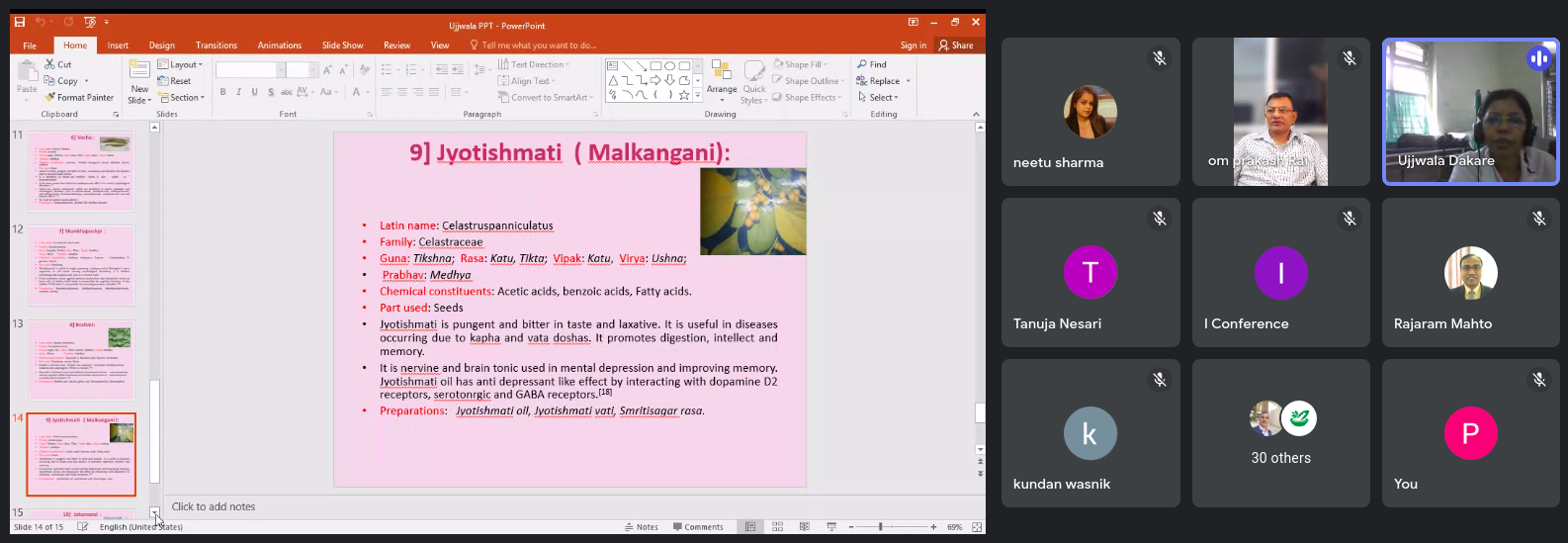The width and height of the screenshot is (1568, 543).
Task: Switch to Slide Sorter view icon
Action: [777, 527]
